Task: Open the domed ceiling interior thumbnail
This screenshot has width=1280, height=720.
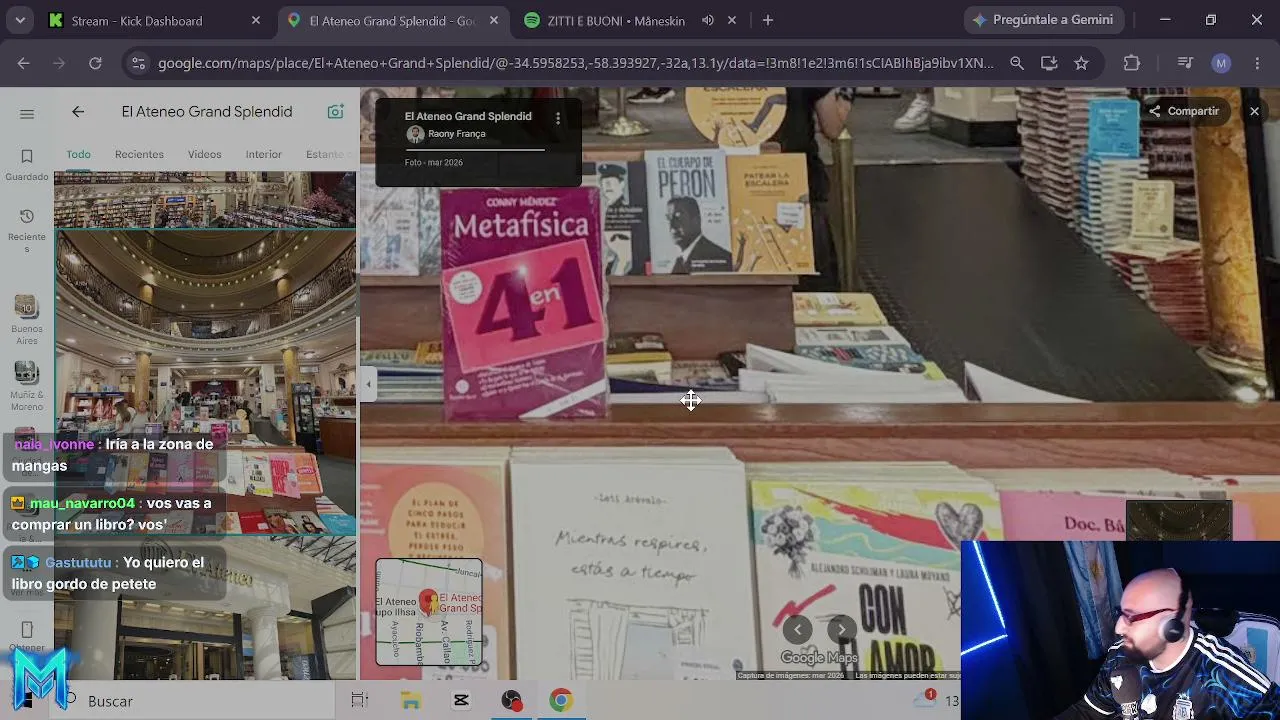Action: click(205, 382)
